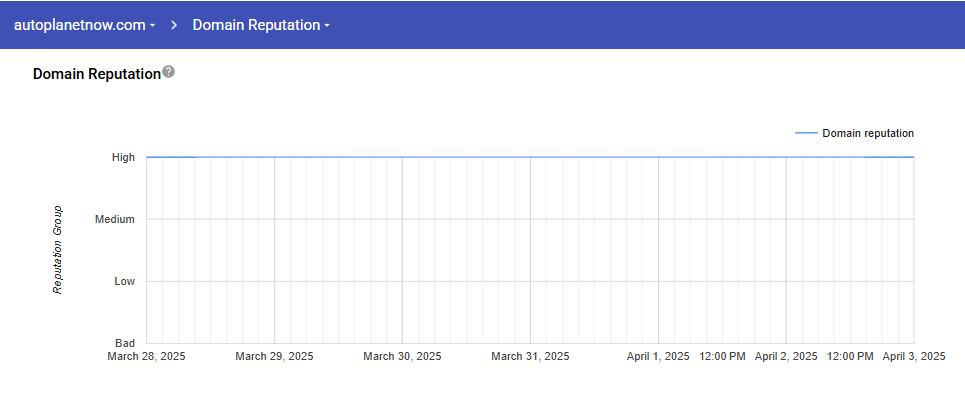Select March 29, 2025 on the date axis

coord(274,356)
